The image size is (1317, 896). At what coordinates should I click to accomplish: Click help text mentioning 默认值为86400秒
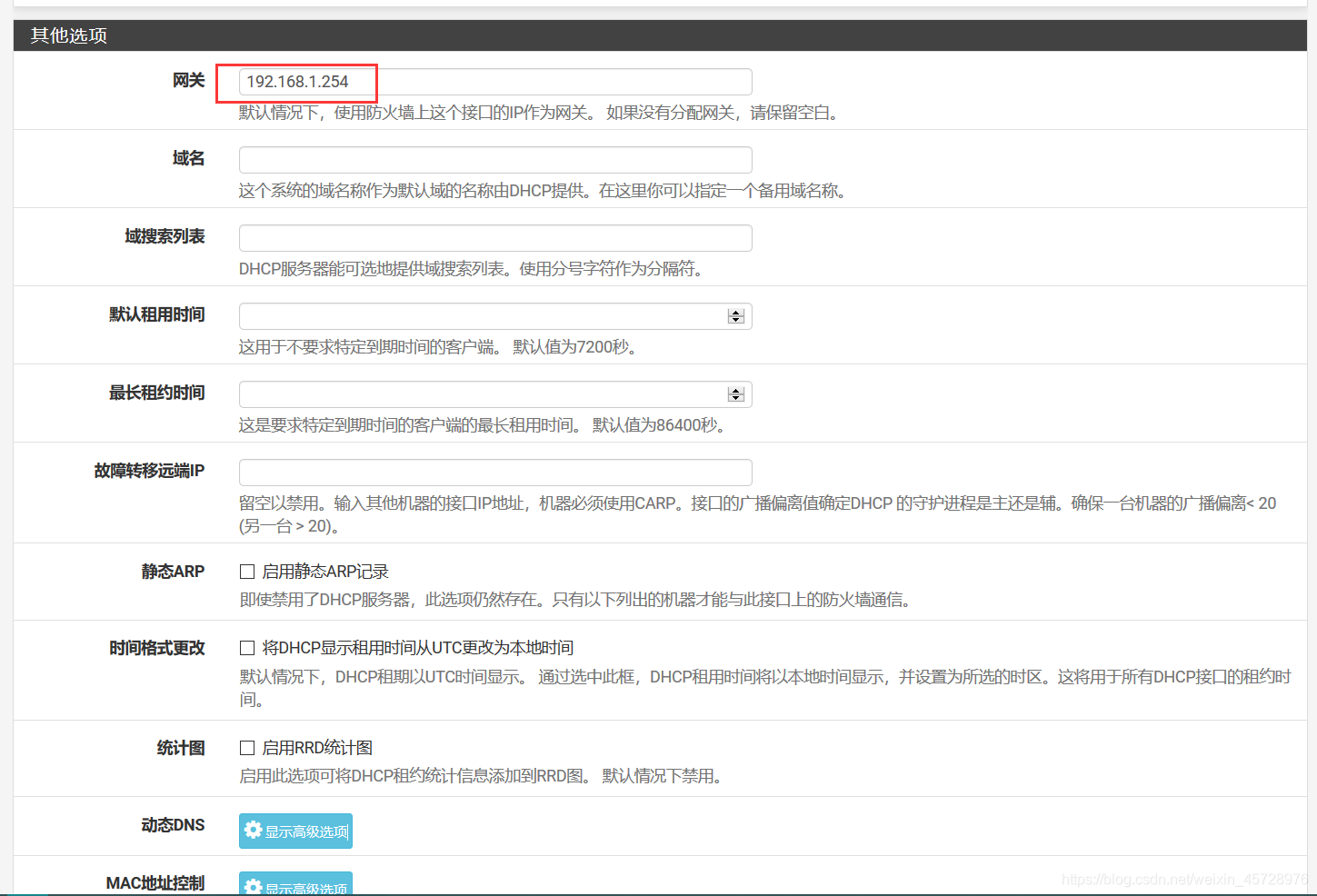[484, 425]
